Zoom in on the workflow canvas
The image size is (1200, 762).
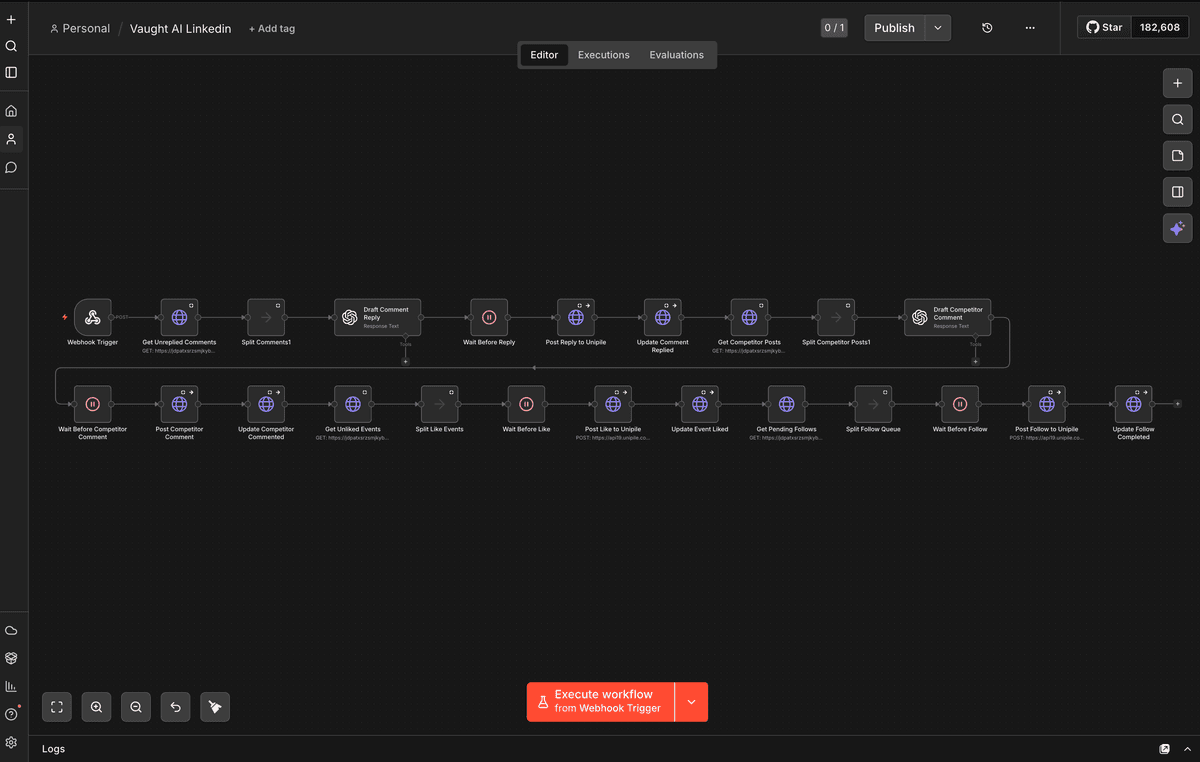[96, 707]
